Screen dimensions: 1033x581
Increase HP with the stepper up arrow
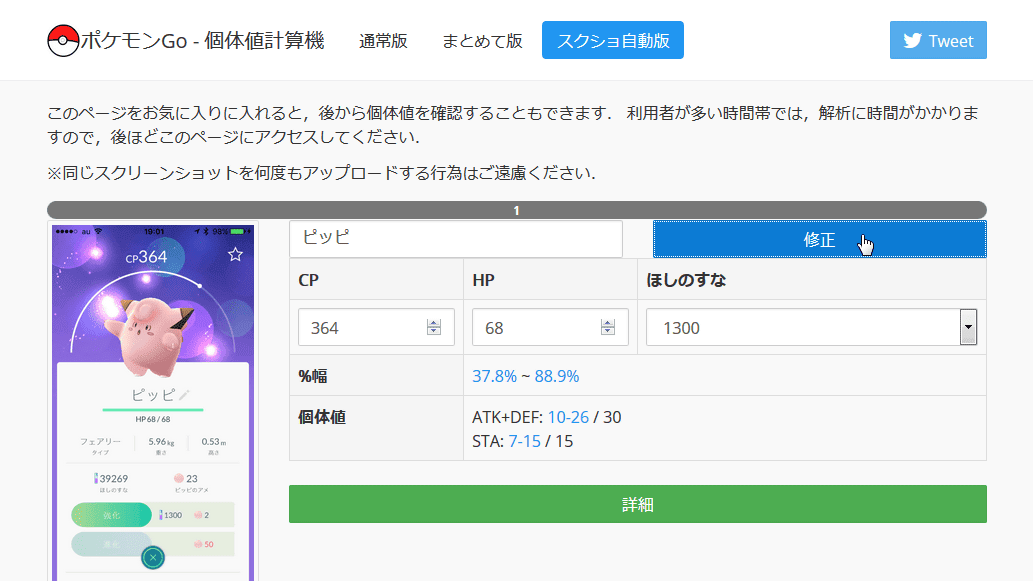pyautogui.click(x=607, y=323)
